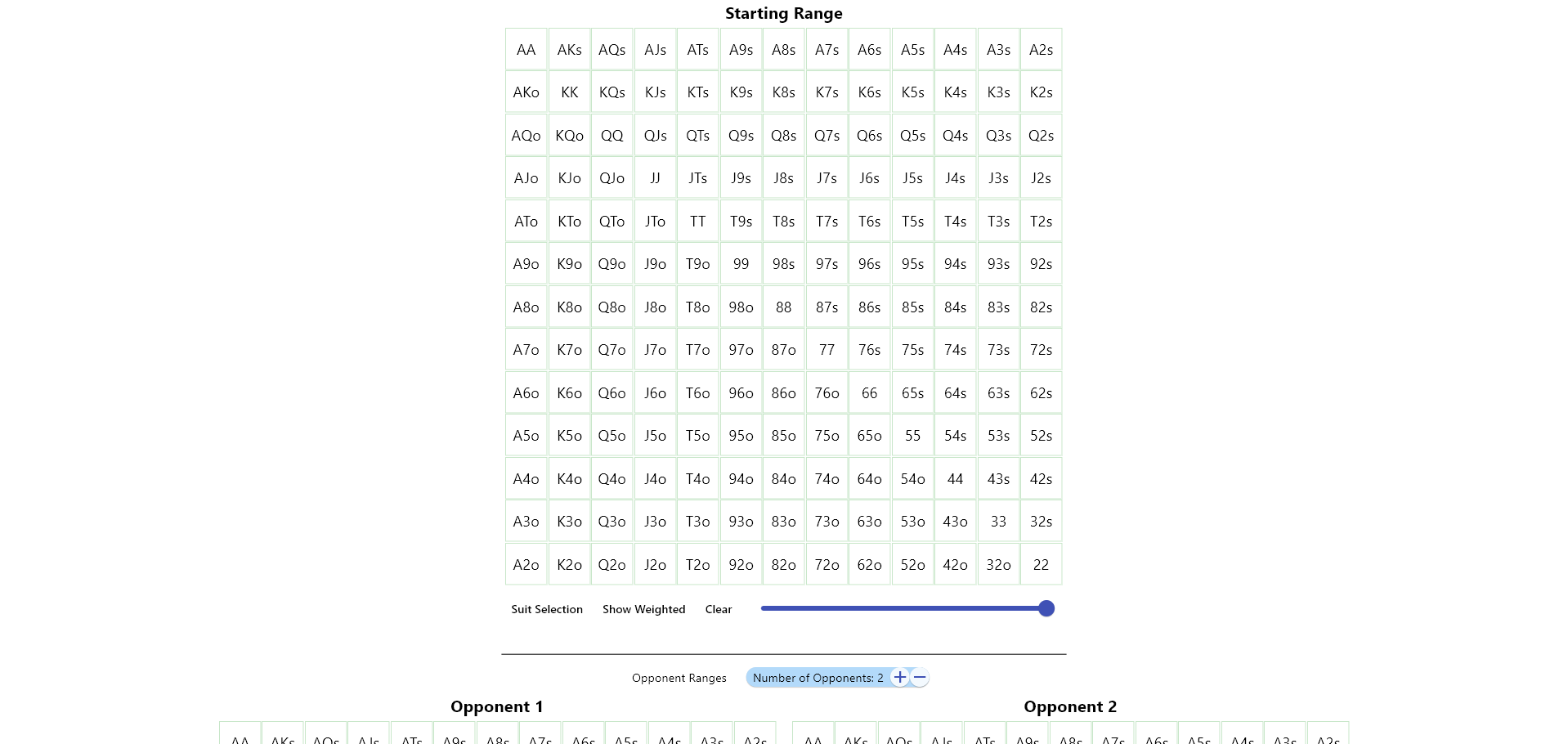Click the plus icon to add opponent

899,677
